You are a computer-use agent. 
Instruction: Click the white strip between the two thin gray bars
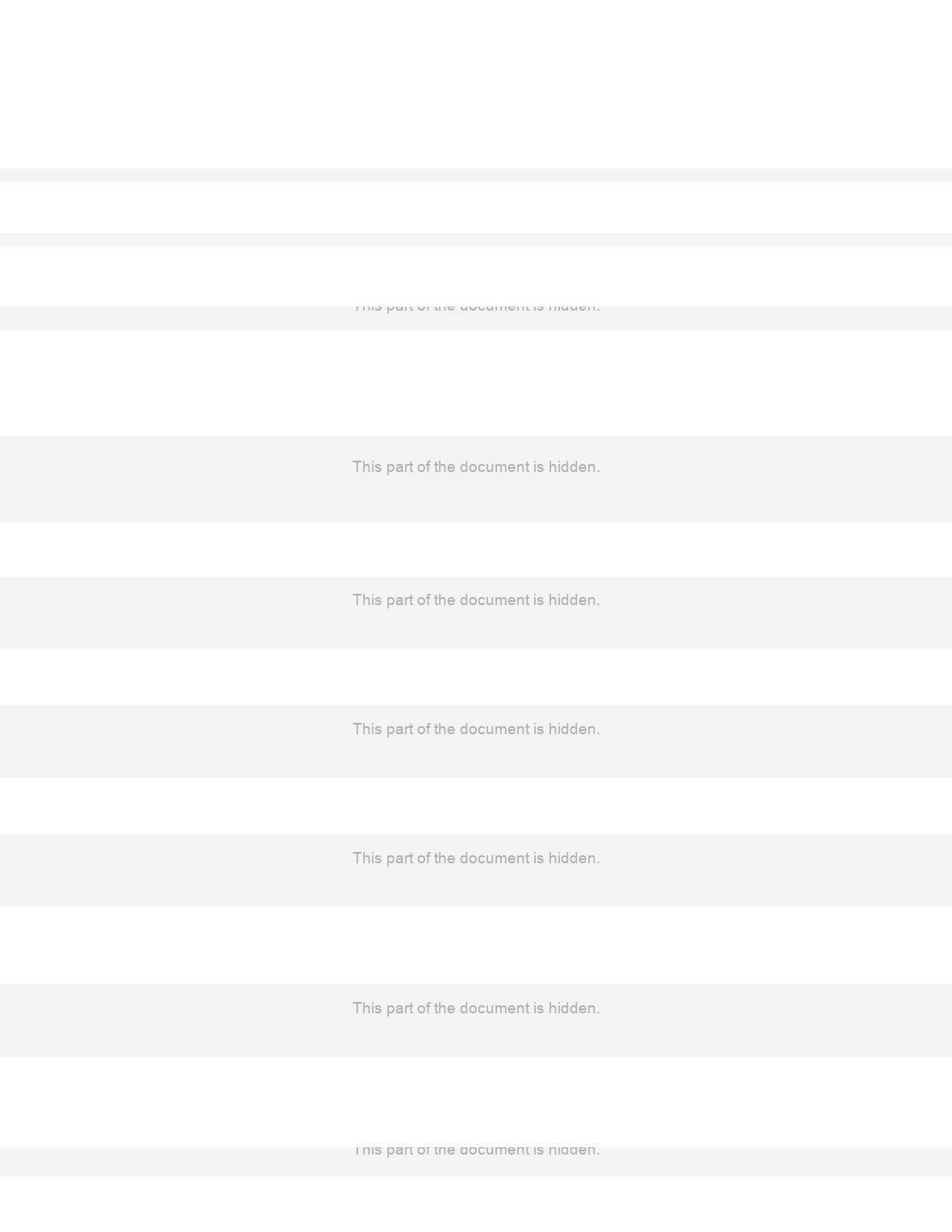coord(476,207)
